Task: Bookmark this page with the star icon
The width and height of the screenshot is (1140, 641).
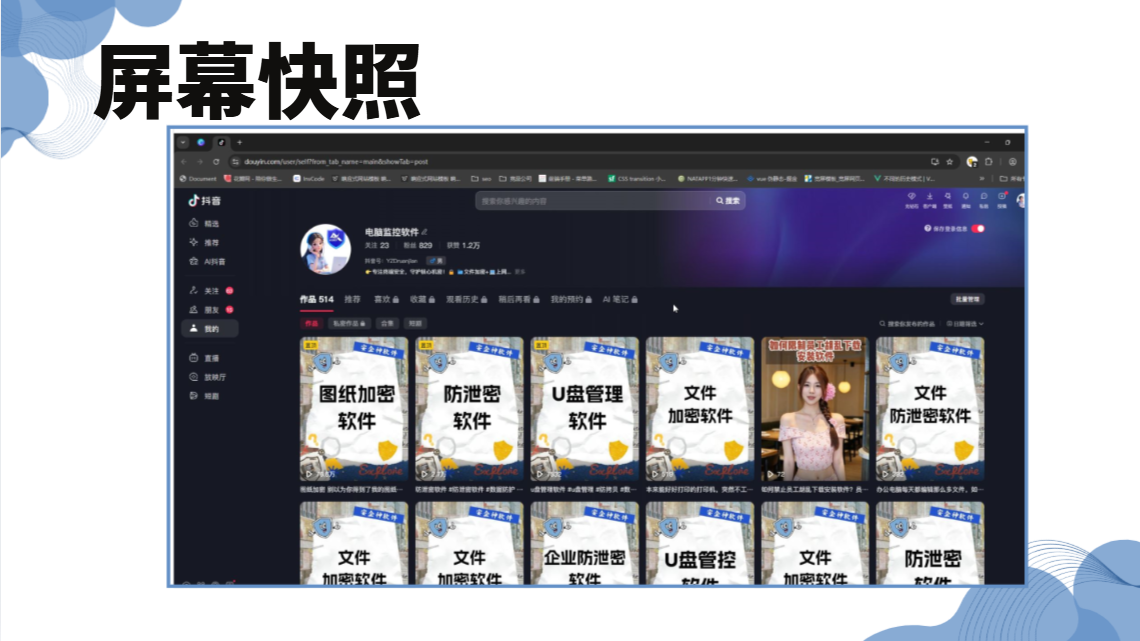Action: [x=950, y=161]
